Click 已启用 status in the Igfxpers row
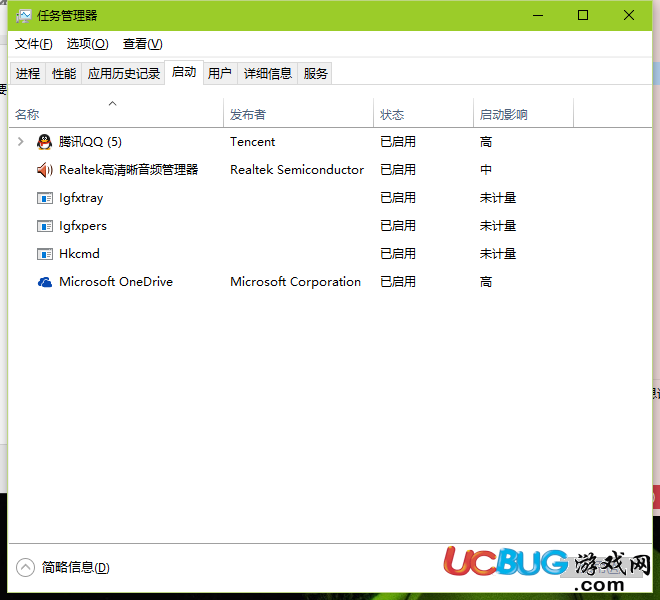Viewport: 660px width, 600px height. click(x=398, y=226)
